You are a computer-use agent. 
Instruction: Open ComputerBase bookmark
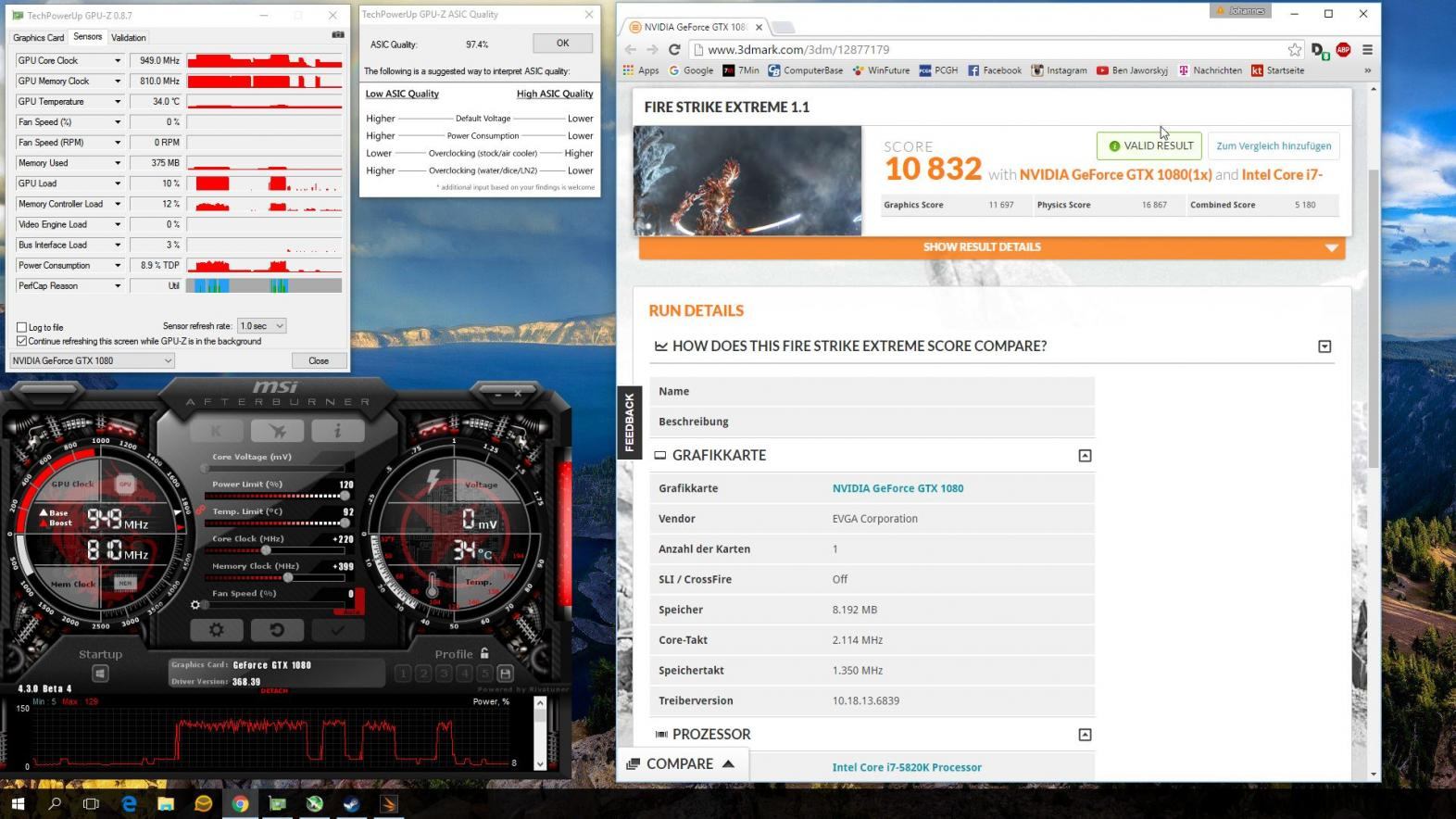tap(805, 70)
